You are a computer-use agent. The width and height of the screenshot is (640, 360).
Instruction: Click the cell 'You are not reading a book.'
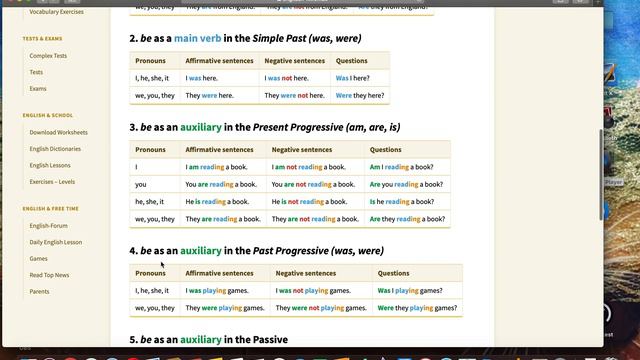(315, 184)
